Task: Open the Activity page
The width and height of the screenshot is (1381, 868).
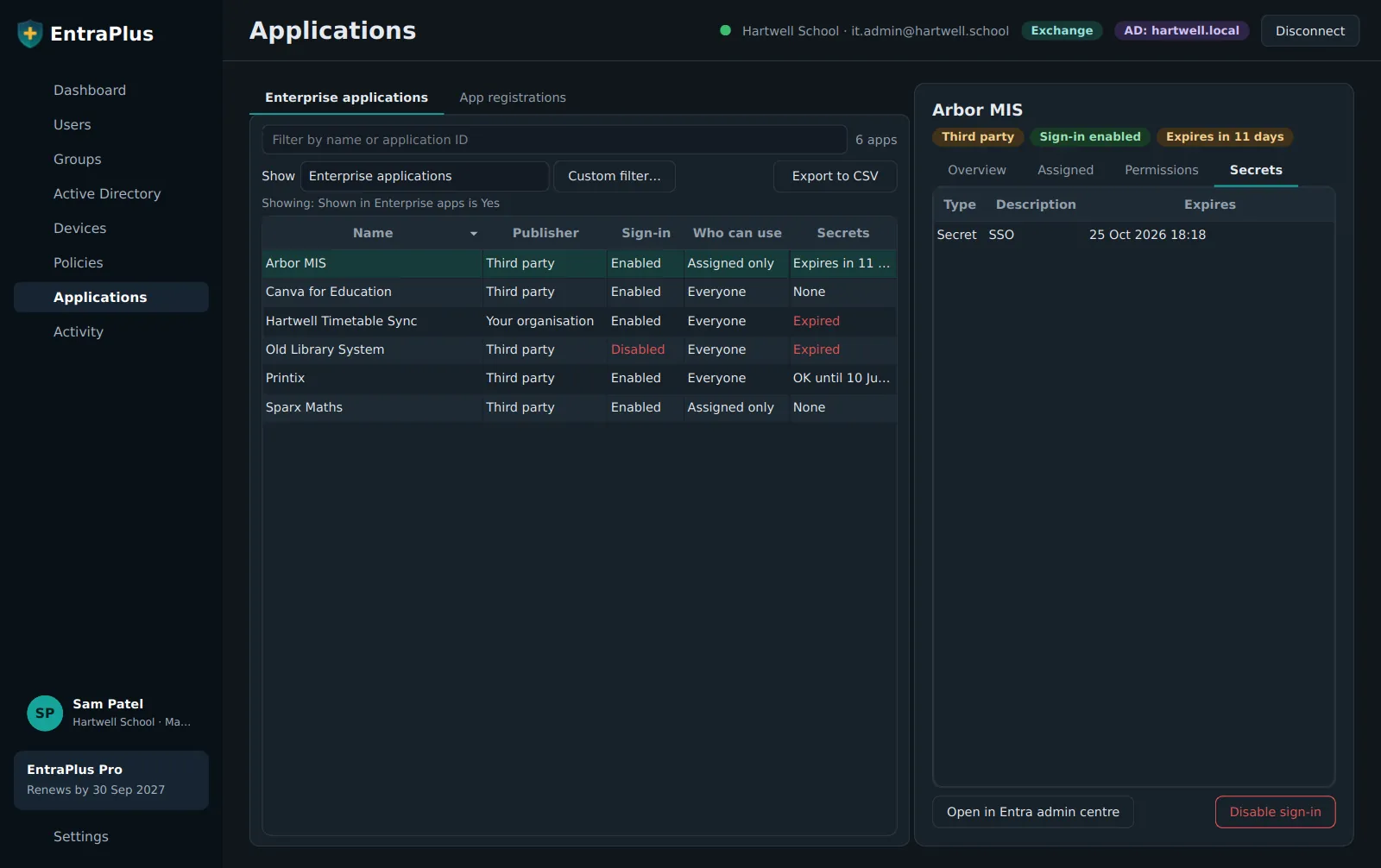Action: click(x=111, y=331)
